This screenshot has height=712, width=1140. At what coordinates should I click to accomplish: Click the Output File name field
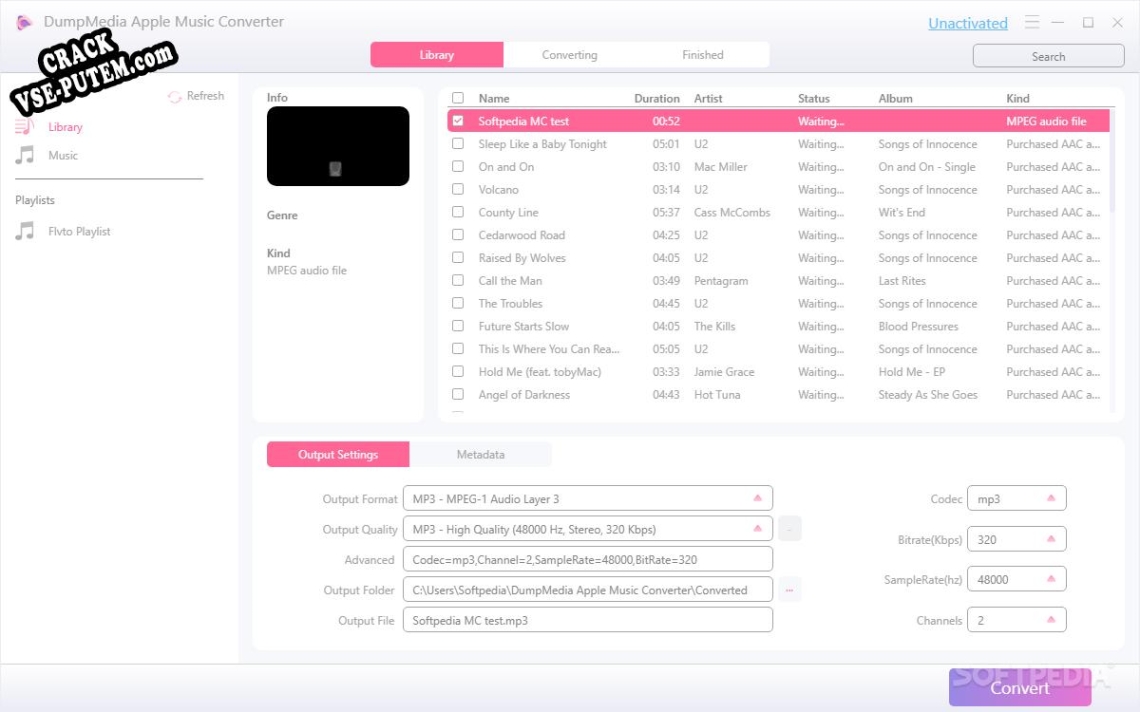coord(587,620)
